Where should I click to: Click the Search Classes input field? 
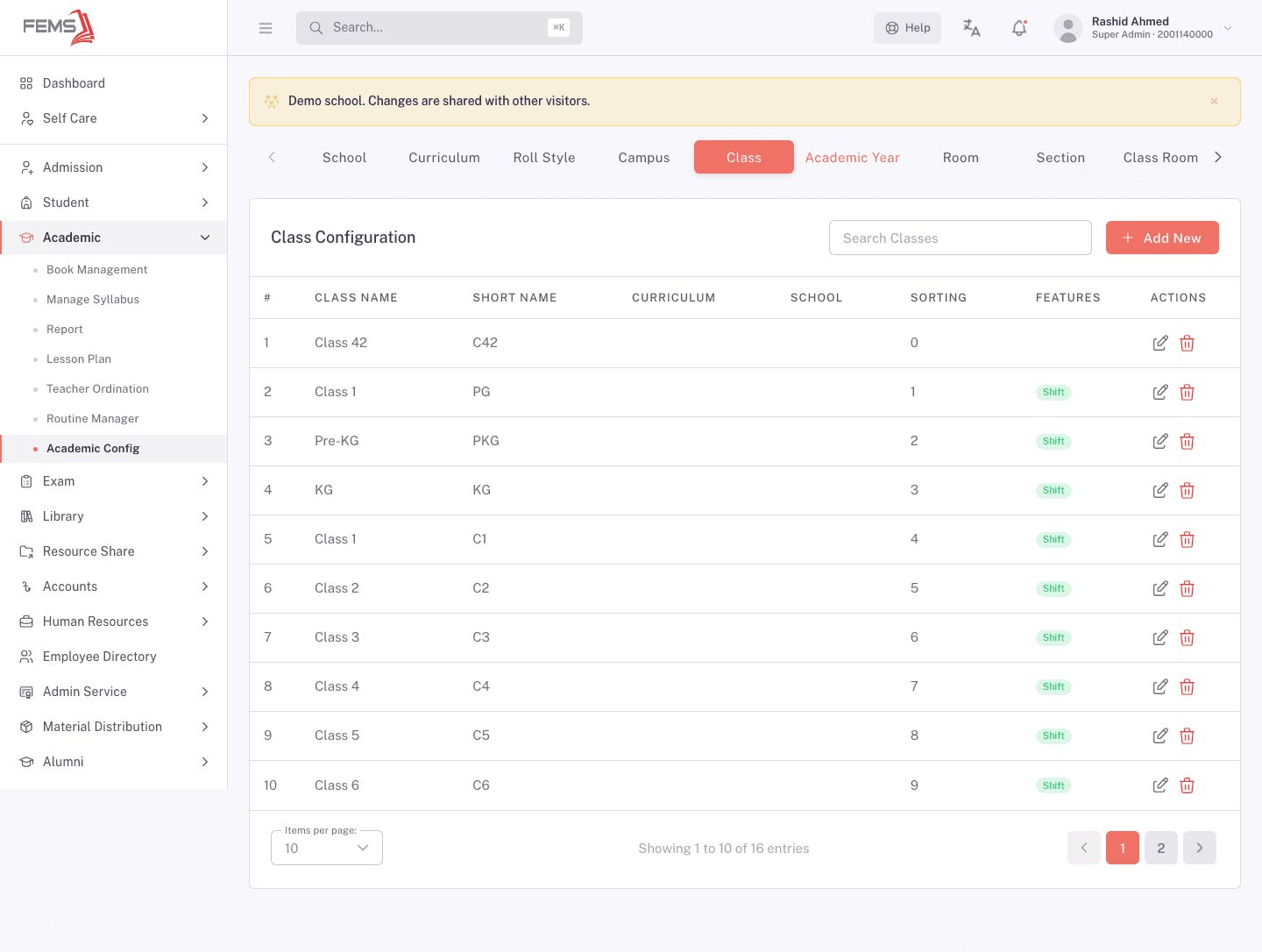pos(961,238)
